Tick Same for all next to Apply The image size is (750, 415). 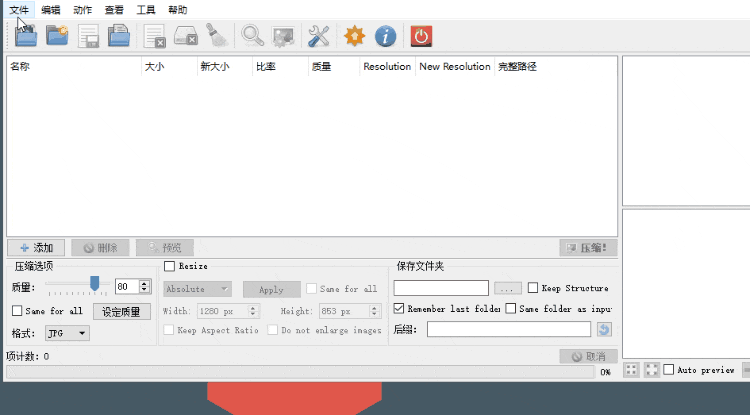(311, 289)
